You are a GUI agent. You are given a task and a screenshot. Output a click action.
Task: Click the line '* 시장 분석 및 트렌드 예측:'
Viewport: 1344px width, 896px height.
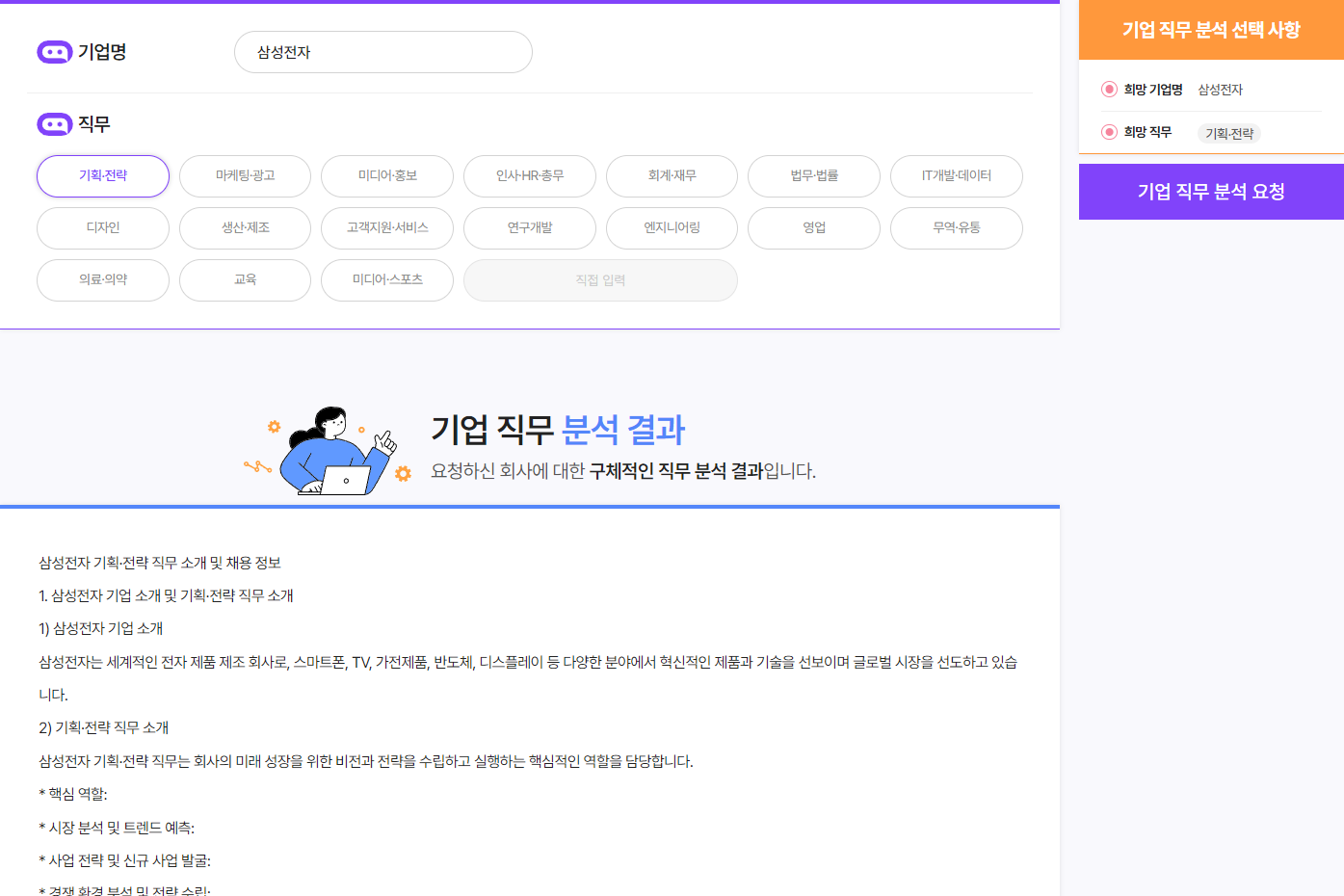coord(117,829)
